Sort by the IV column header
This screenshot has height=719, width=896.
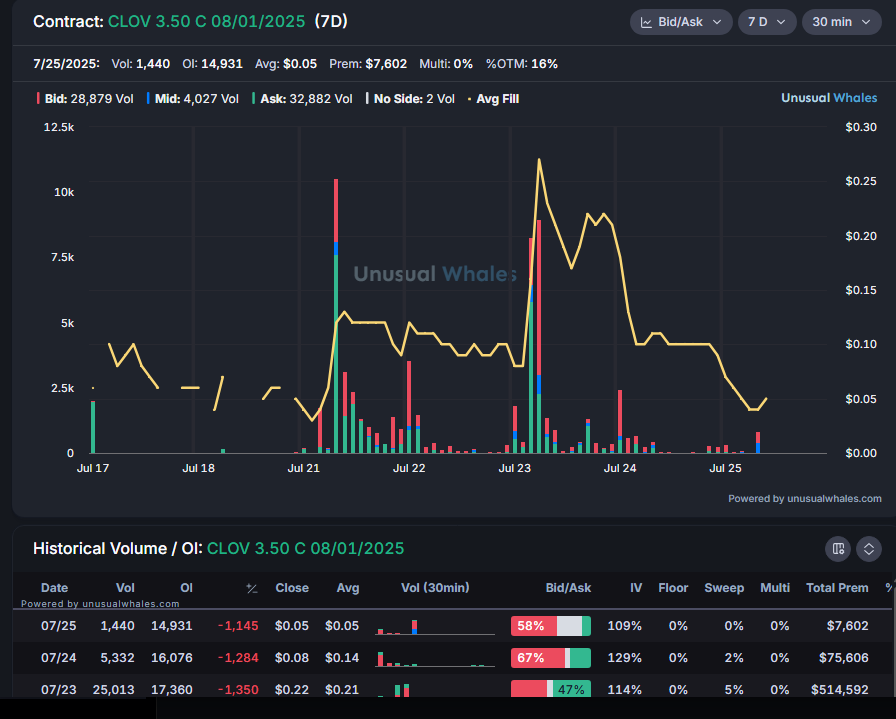coord(636,588)
